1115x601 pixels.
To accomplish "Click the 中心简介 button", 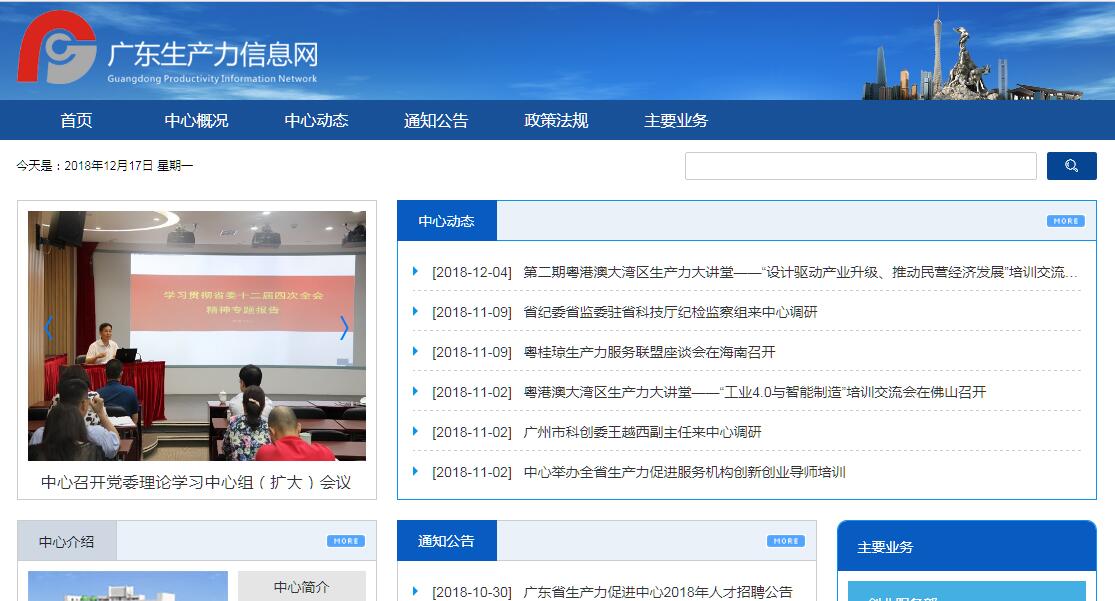I will pyautogui.click(x=301, y=587).
